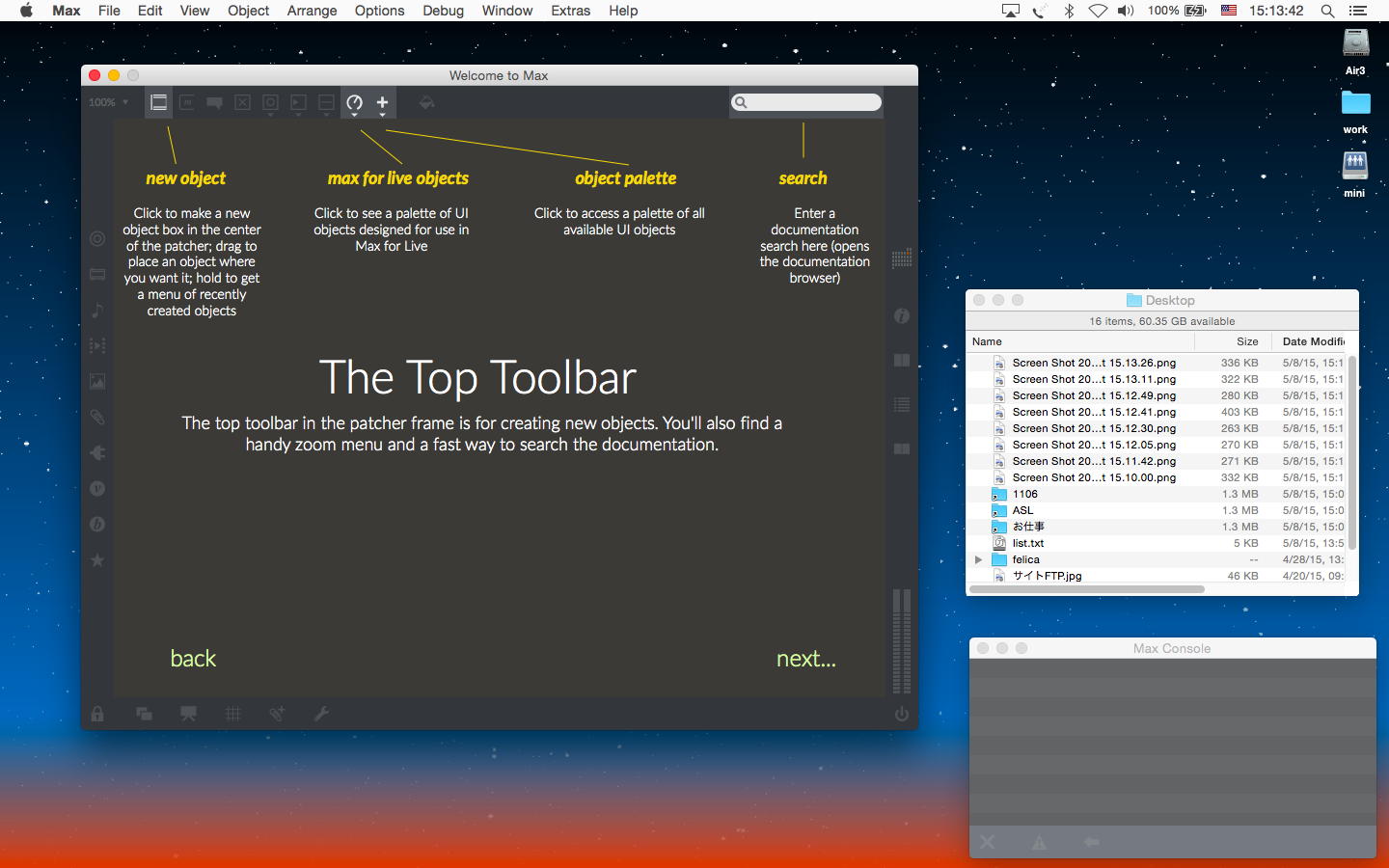Open the Arrange menu

click(312, 11)
